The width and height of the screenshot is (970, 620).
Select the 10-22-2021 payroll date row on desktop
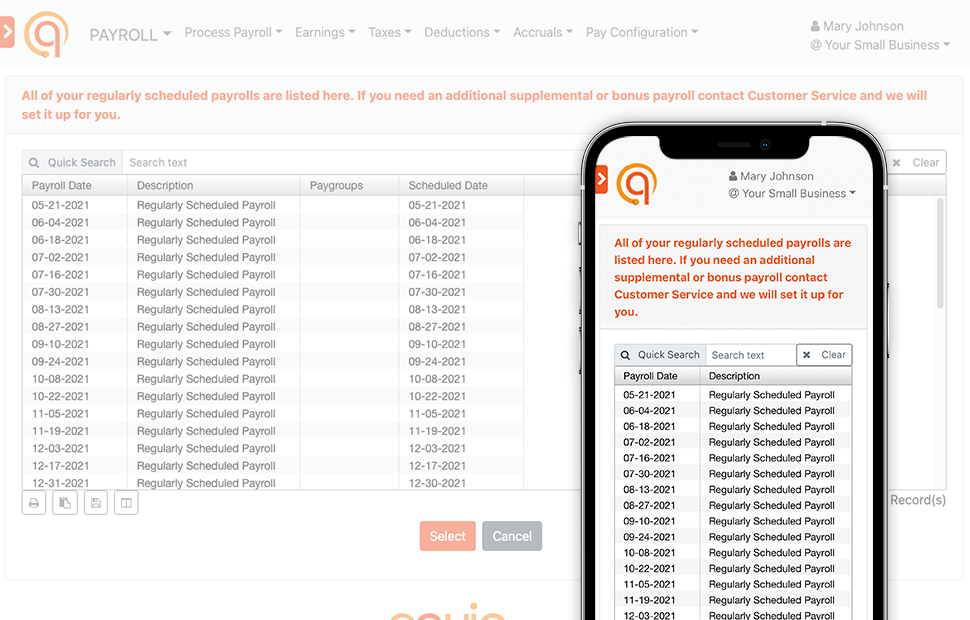pos(303,396)
